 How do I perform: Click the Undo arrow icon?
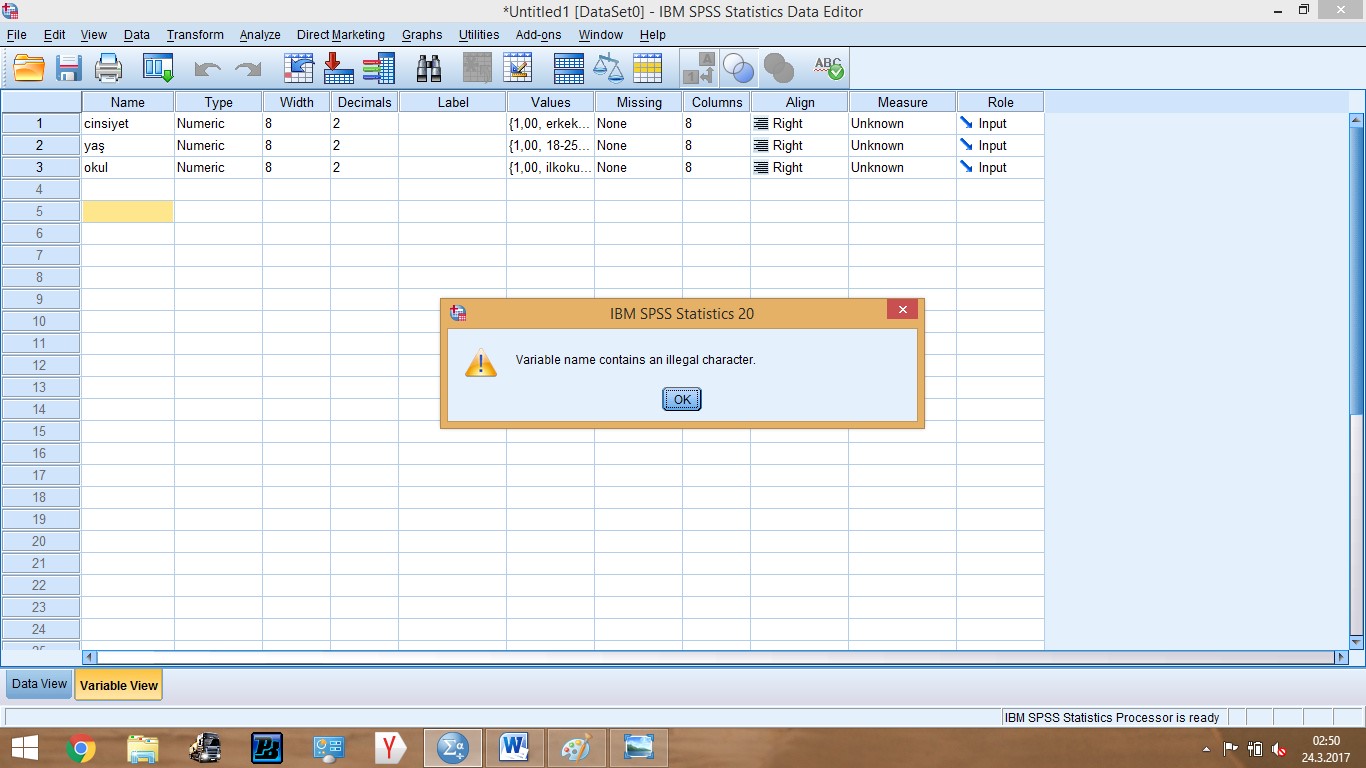208,69
